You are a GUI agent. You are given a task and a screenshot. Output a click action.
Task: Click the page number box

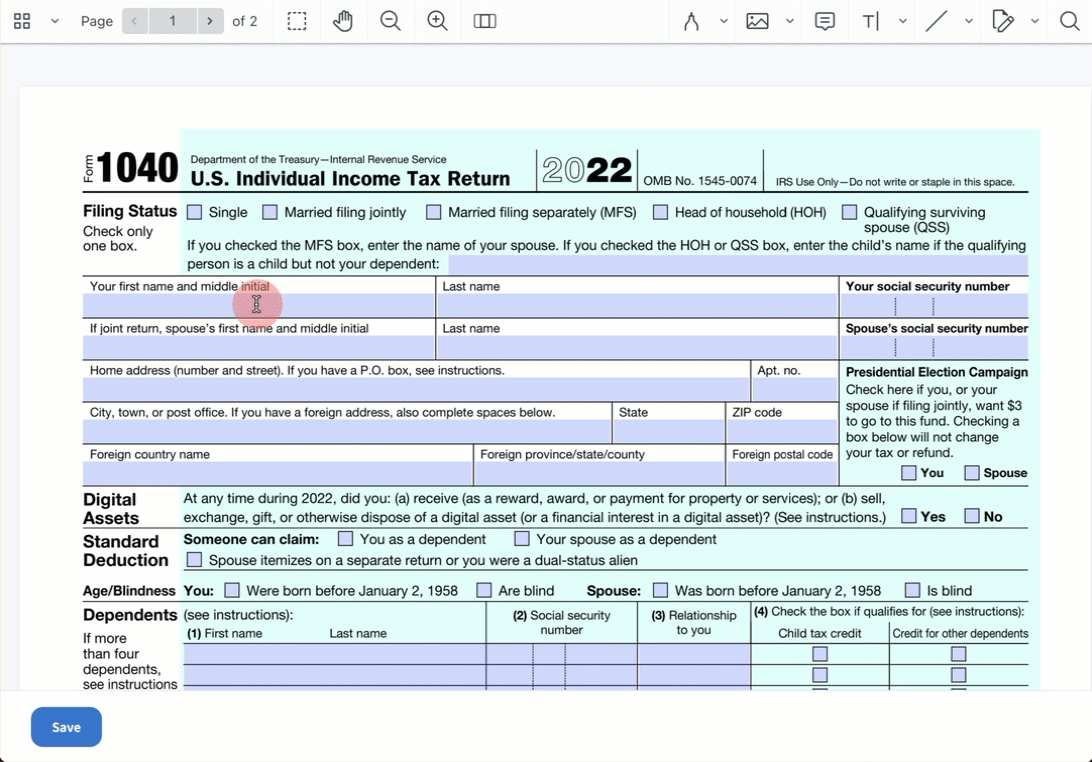[172, 21]
